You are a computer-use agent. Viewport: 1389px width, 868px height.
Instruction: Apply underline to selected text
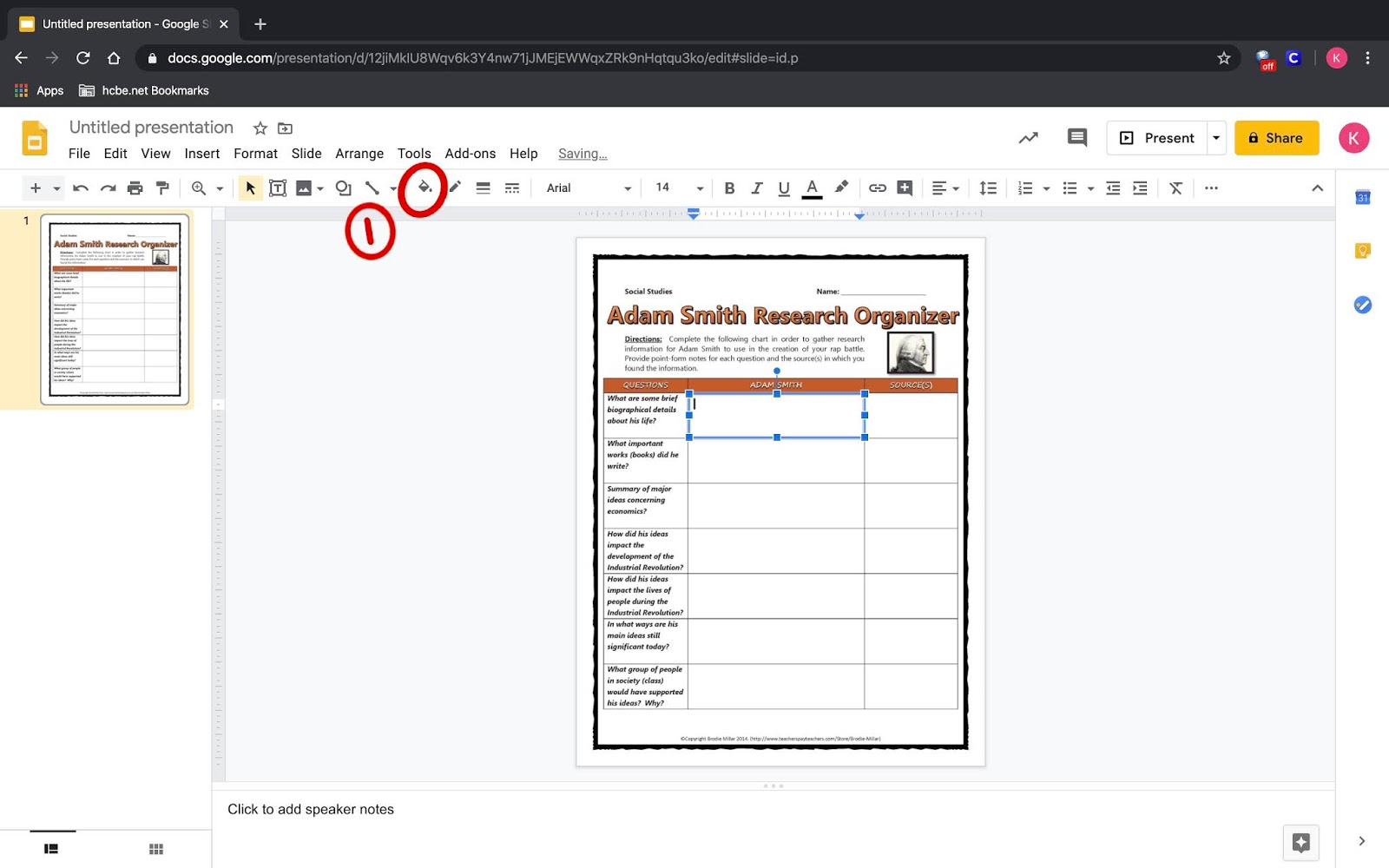tap(783, 187)
